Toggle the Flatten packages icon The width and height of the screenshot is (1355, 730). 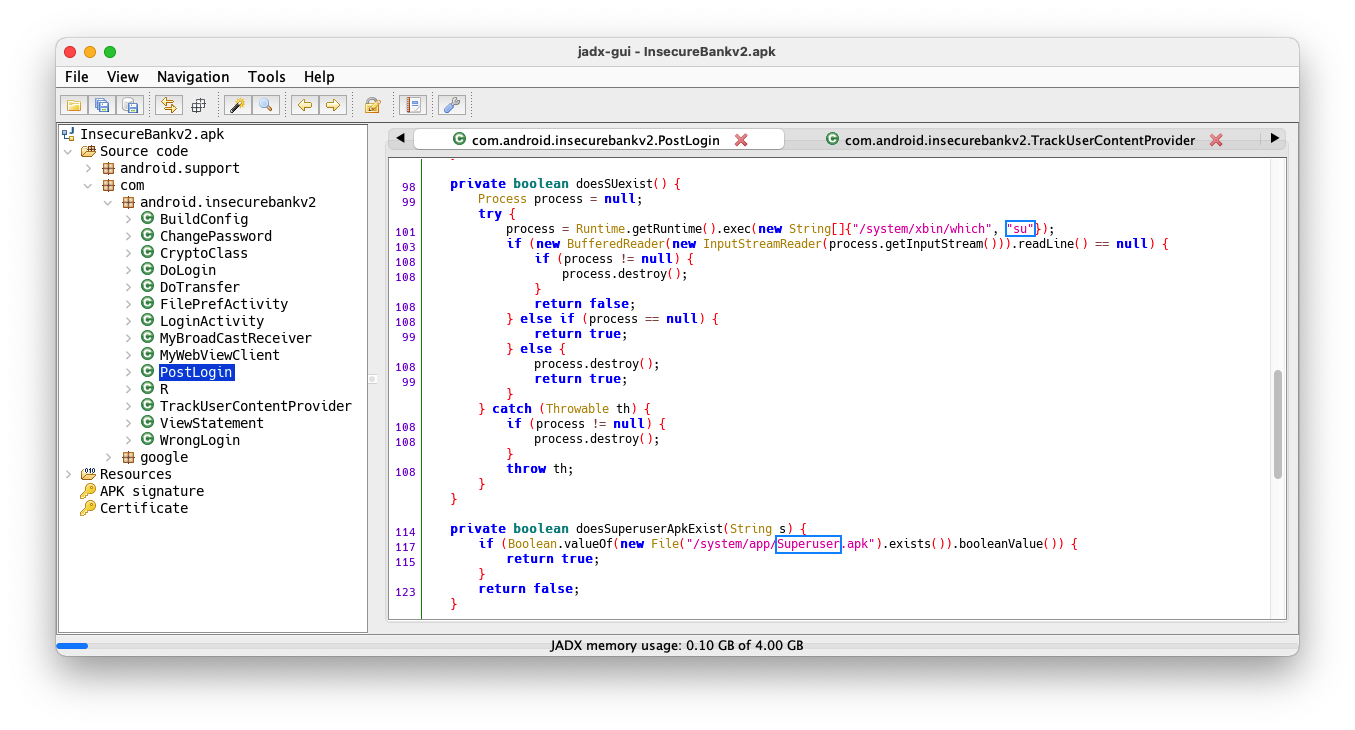coord(198,105)
